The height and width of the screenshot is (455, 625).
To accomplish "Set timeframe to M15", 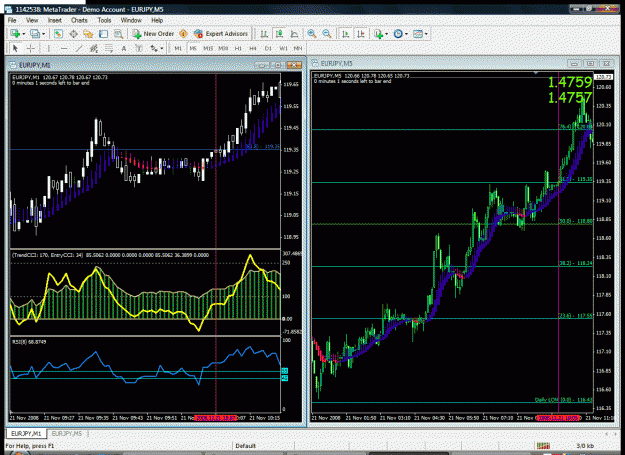I will click(208, 48).
